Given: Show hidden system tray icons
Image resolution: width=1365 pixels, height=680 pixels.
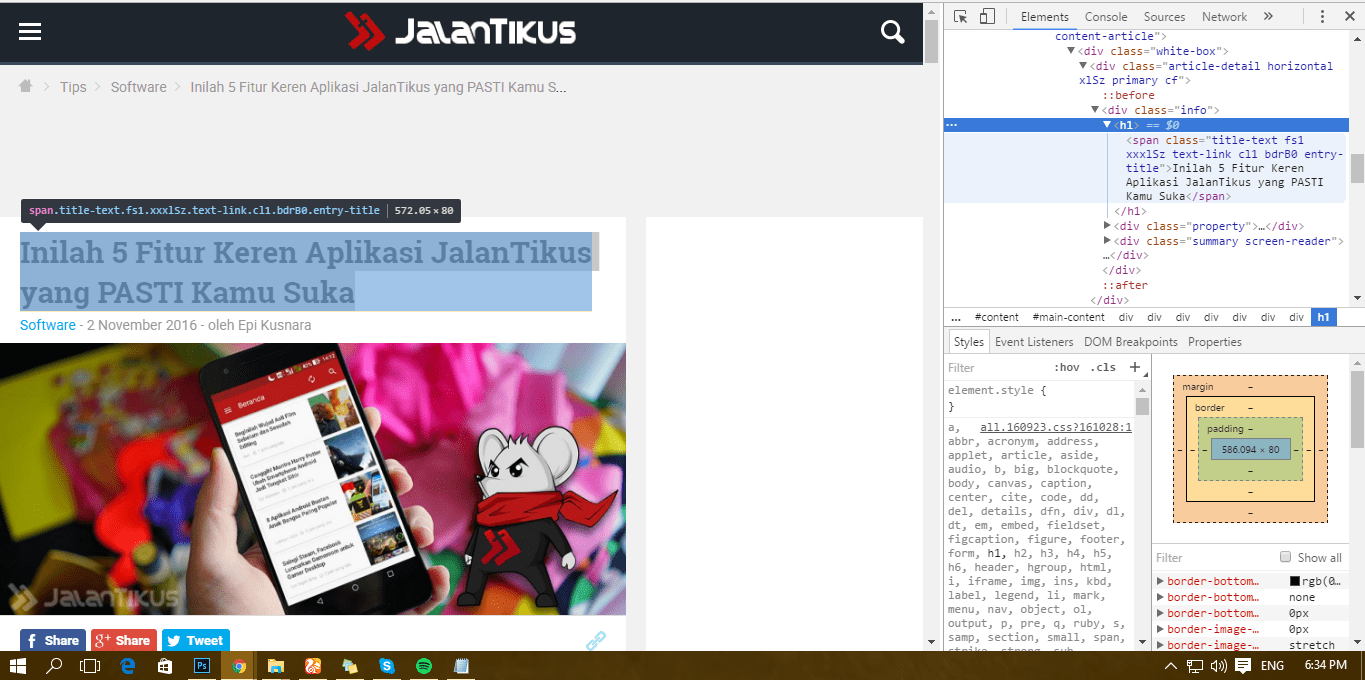Looking at the screenshot, I should pos(1172,666).
